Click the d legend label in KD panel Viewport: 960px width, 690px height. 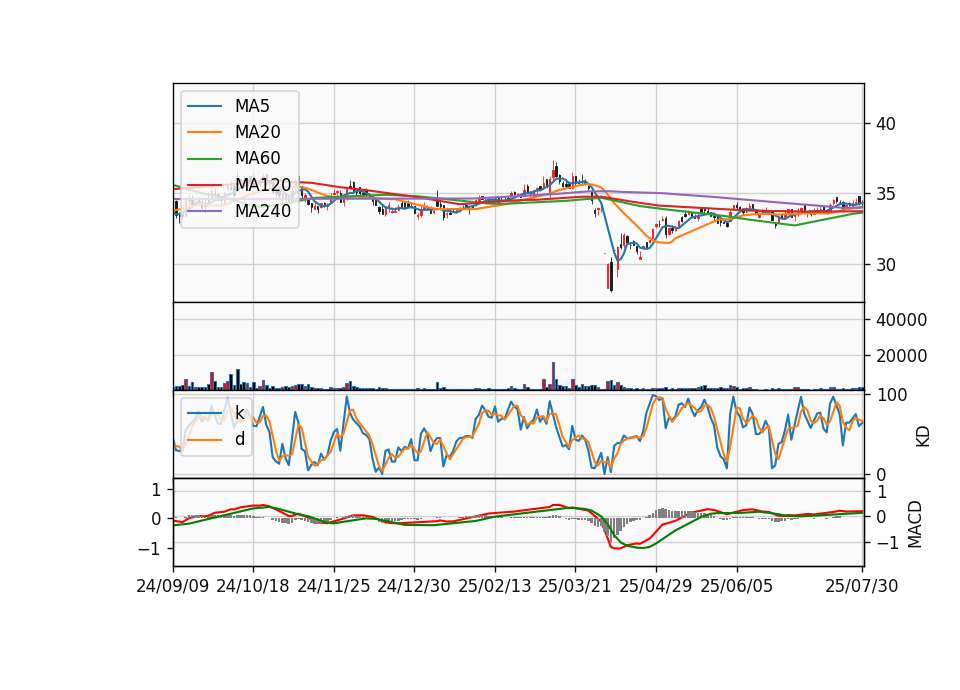tap(240, 439)
